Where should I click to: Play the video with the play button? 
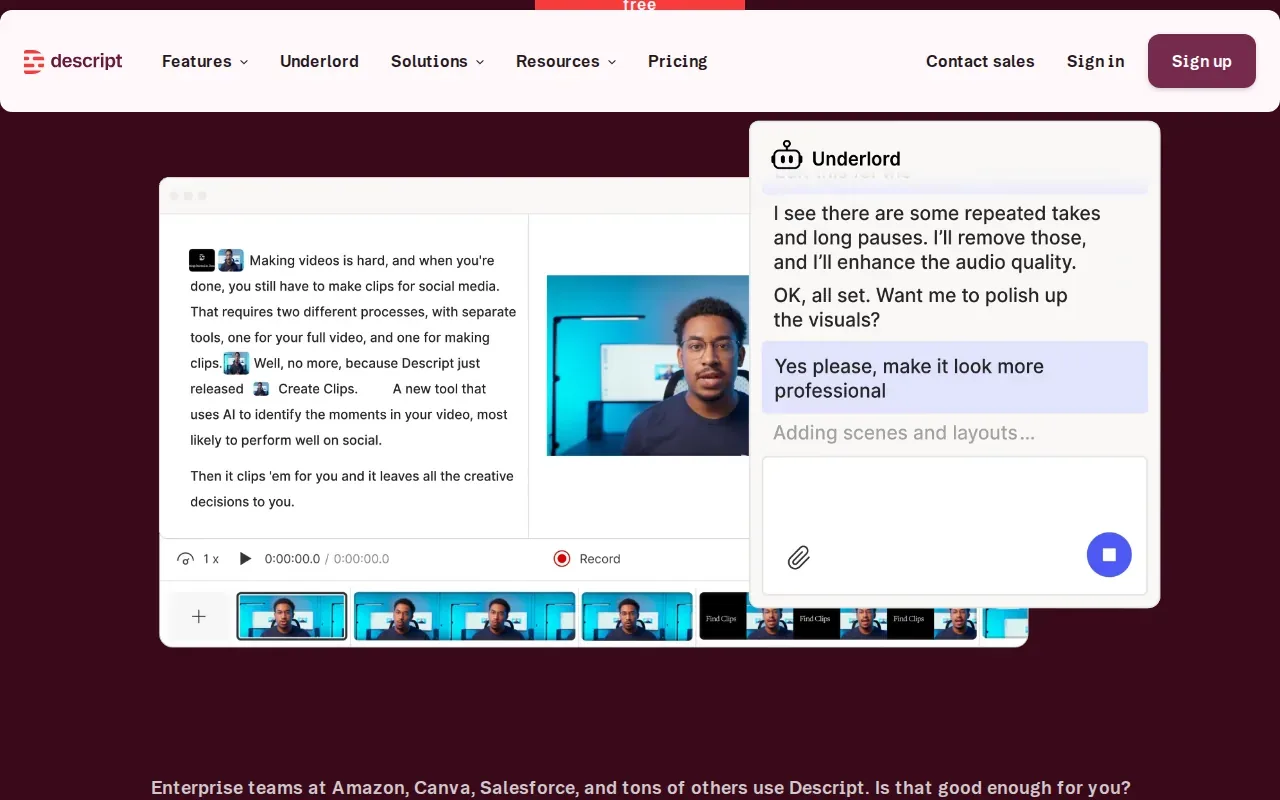click(245, 559)
